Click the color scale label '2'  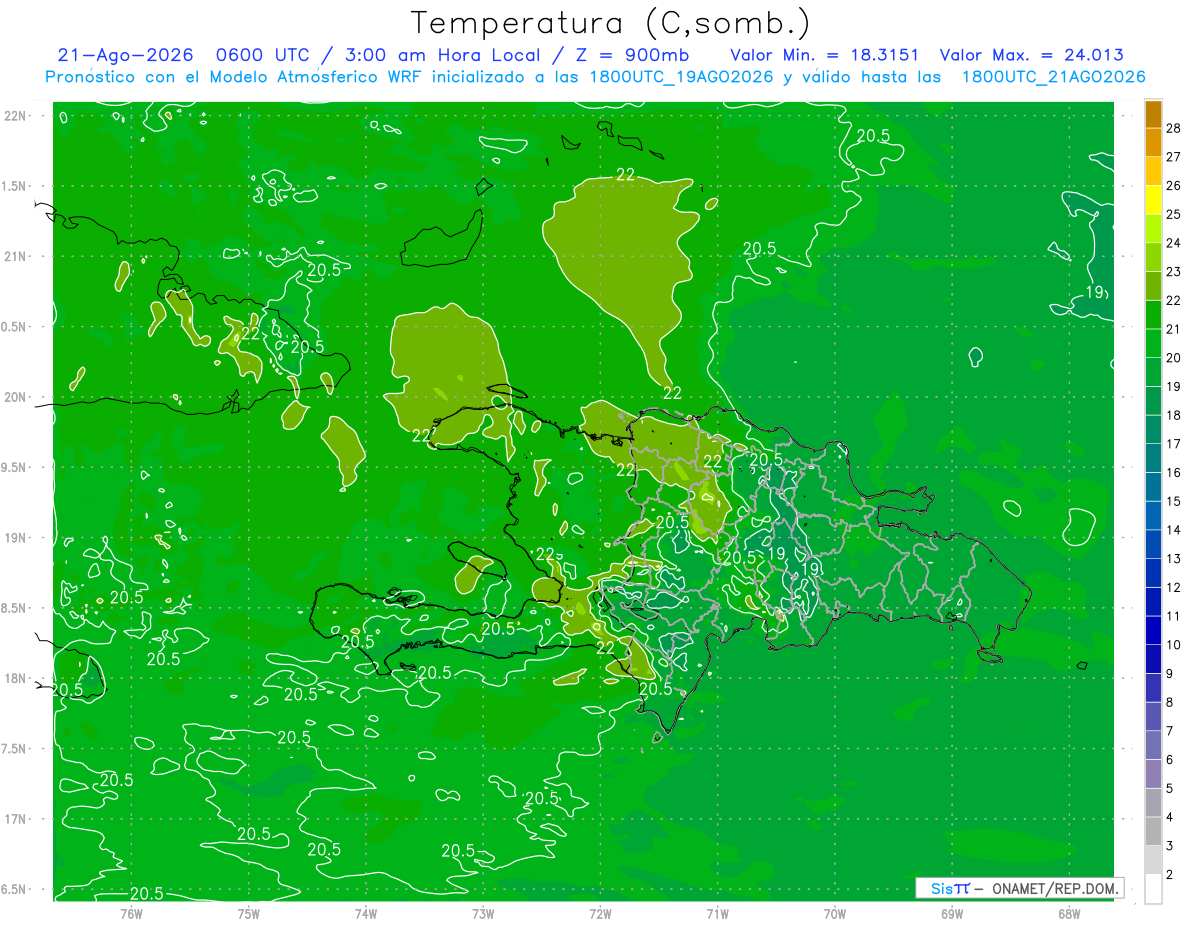(x=1170, y=875)
